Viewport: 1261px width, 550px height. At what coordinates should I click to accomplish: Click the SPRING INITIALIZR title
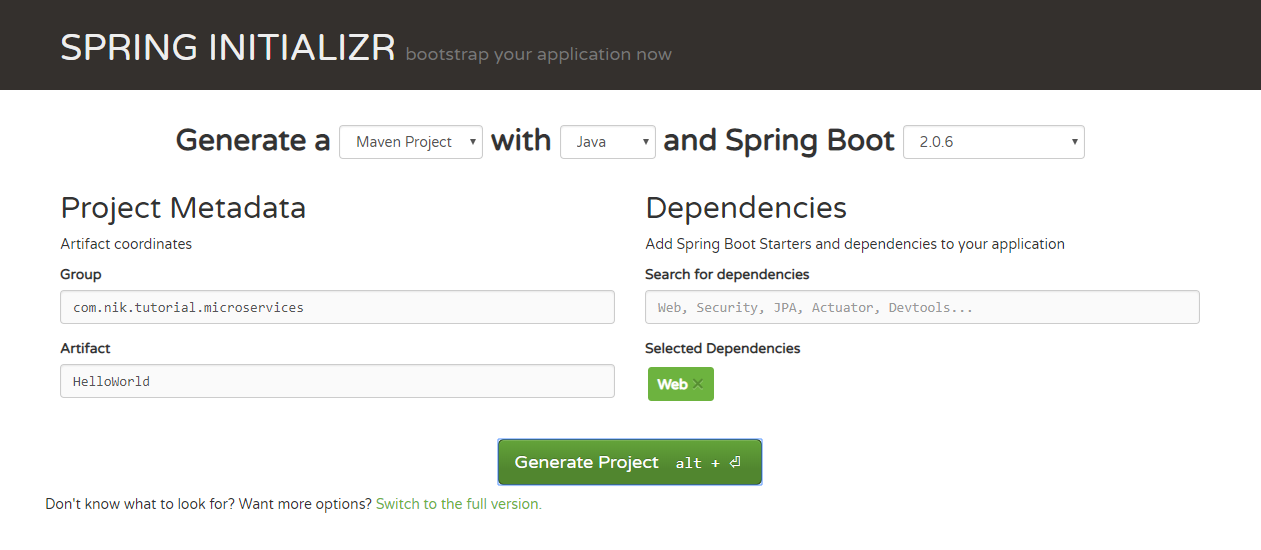(228, 48)
